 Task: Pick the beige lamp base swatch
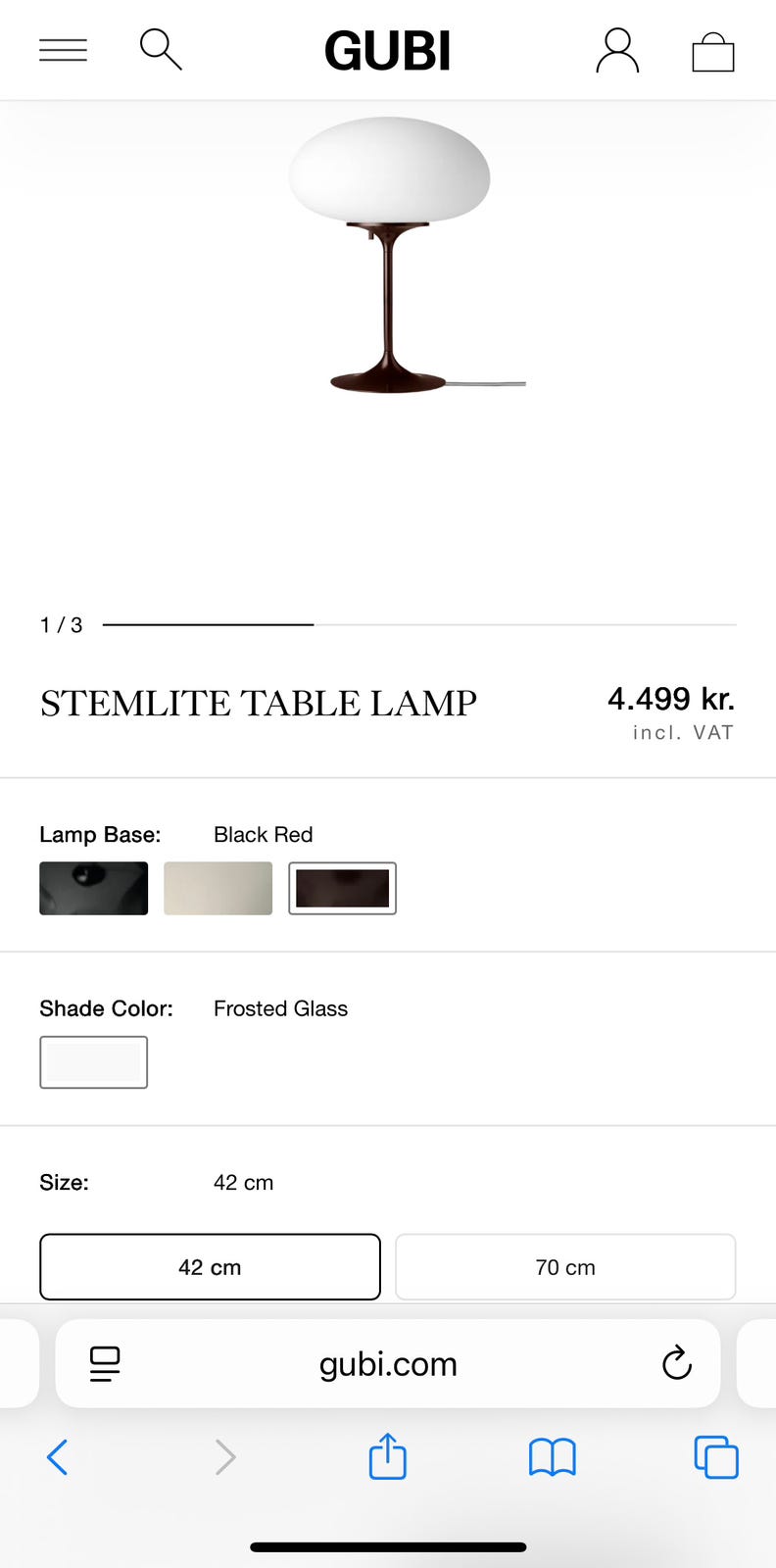(218, 888)
